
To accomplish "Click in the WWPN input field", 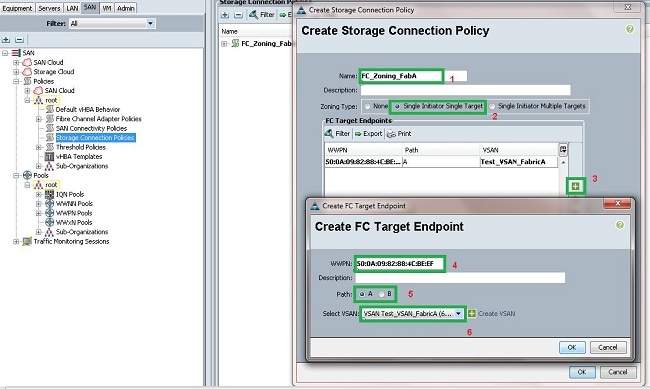I will 400,263.
